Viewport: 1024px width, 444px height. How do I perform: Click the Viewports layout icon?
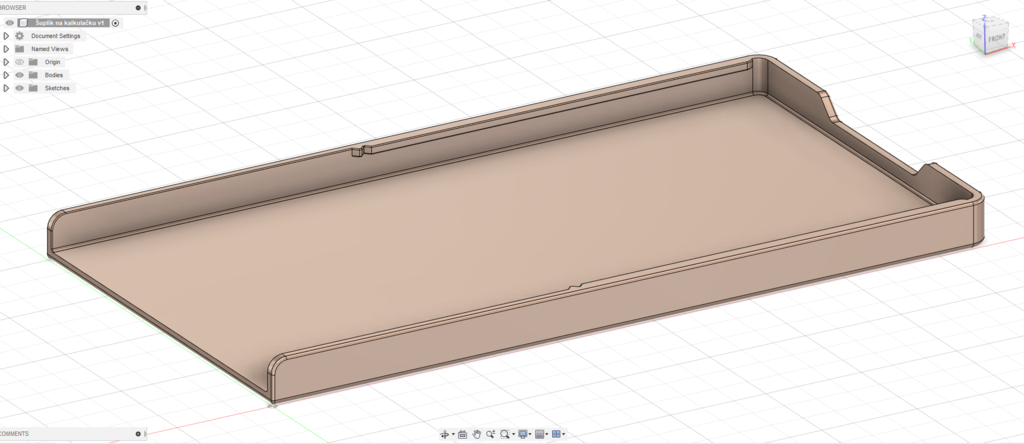coord(556,434)
